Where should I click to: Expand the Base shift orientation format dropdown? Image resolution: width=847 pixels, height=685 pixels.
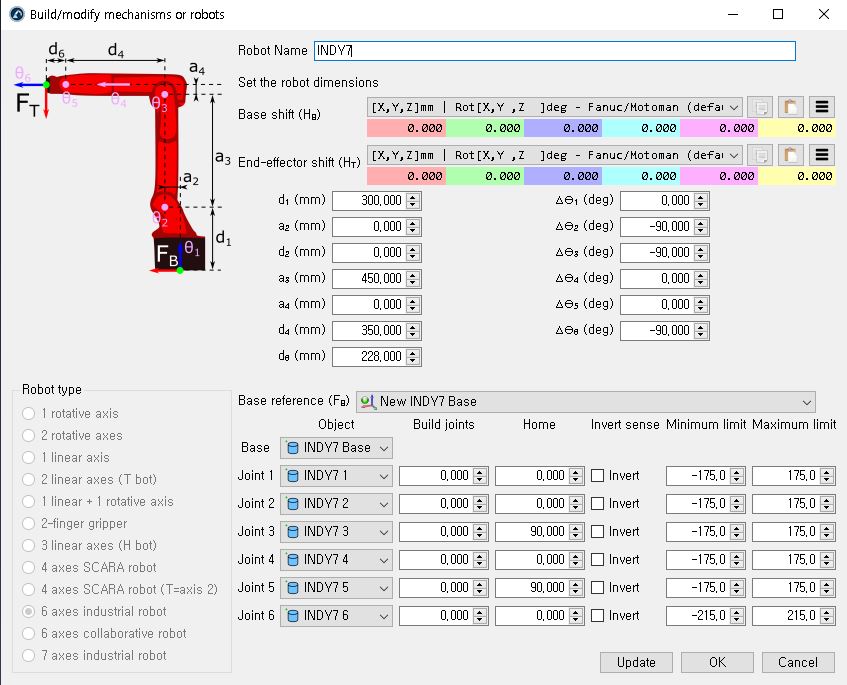[734, 107]
